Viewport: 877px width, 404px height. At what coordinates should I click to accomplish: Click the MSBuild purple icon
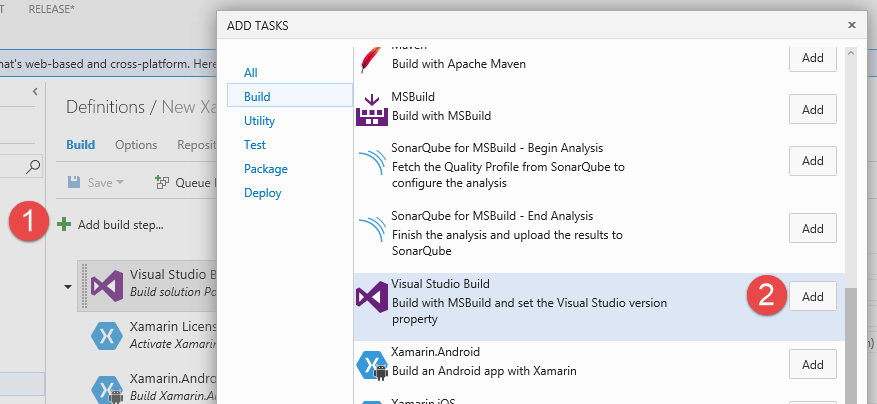(x=371, y=110)
